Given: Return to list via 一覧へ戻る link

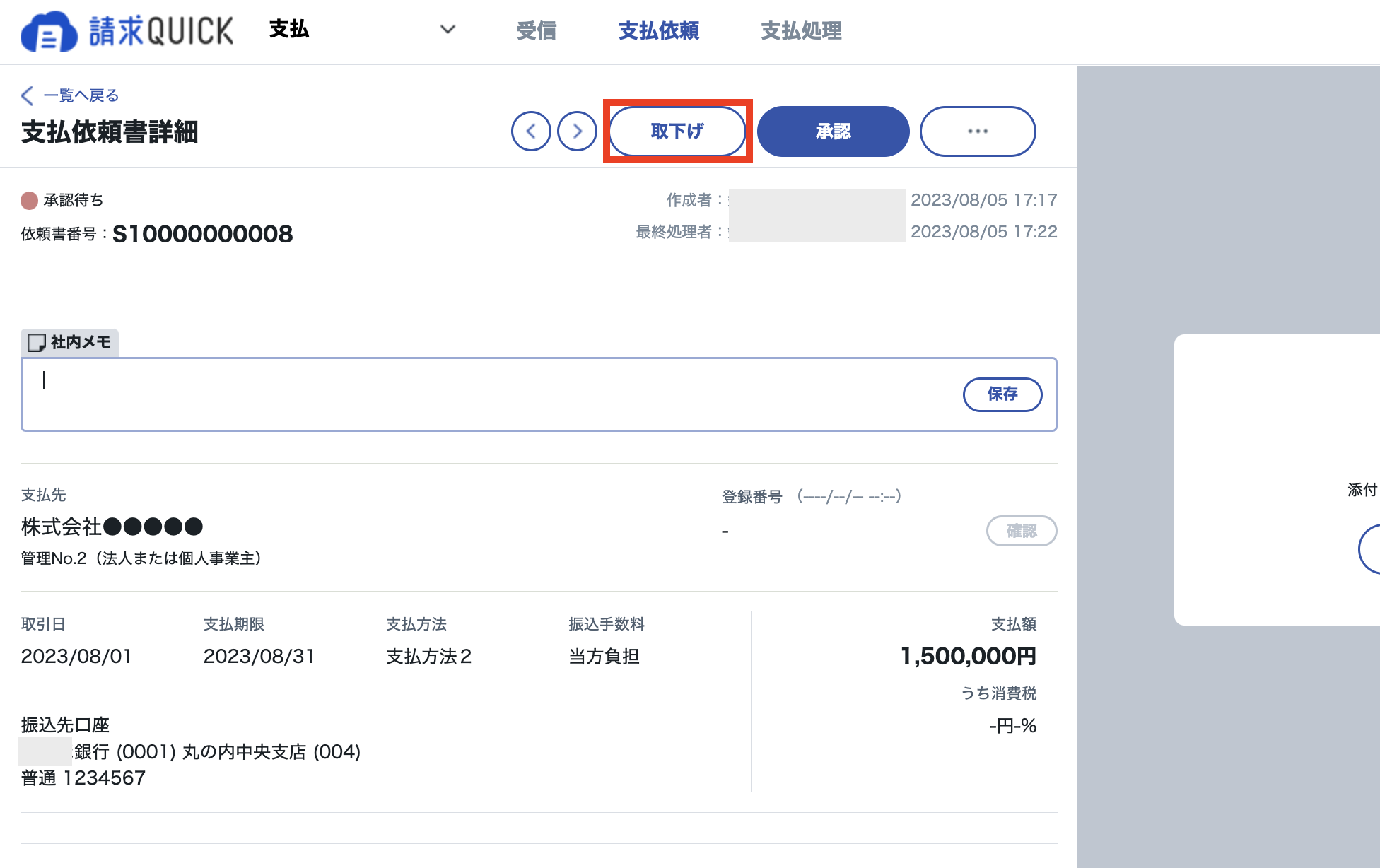Looking at the screenshot, I should click(x=81, y=95).
